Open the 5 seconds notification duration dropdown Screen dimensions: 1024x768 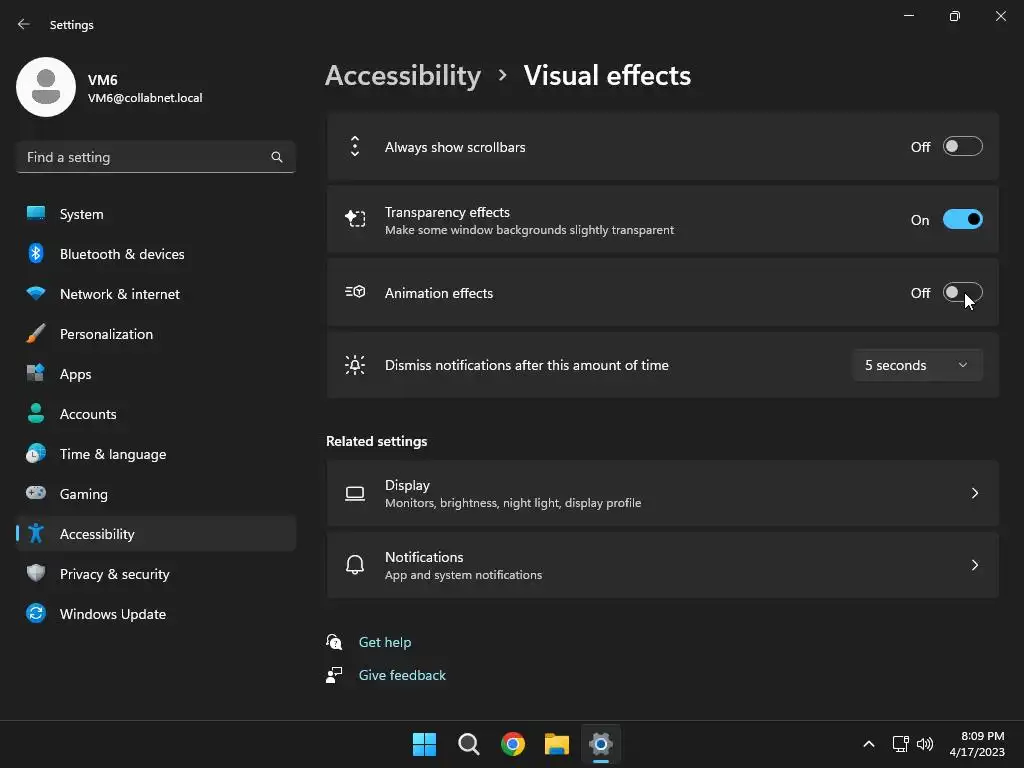pos(917,365)
